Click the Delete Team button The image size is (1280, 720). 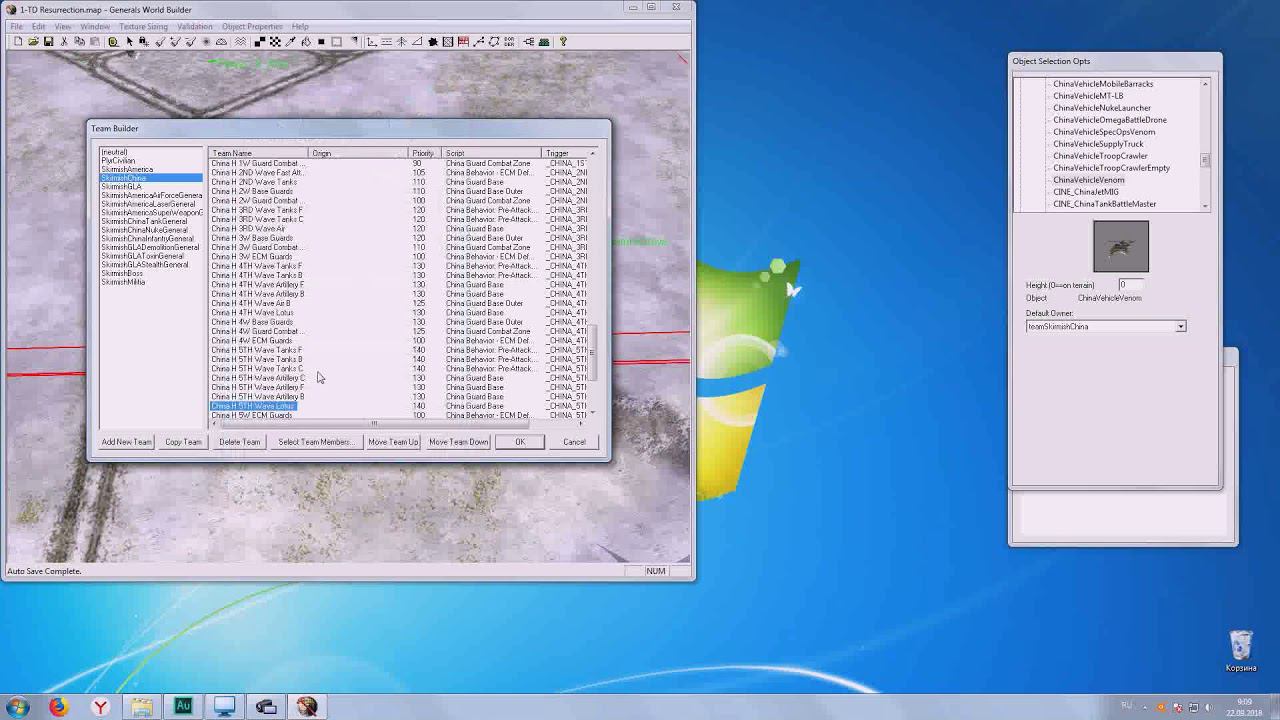click(x=239, y=442)
